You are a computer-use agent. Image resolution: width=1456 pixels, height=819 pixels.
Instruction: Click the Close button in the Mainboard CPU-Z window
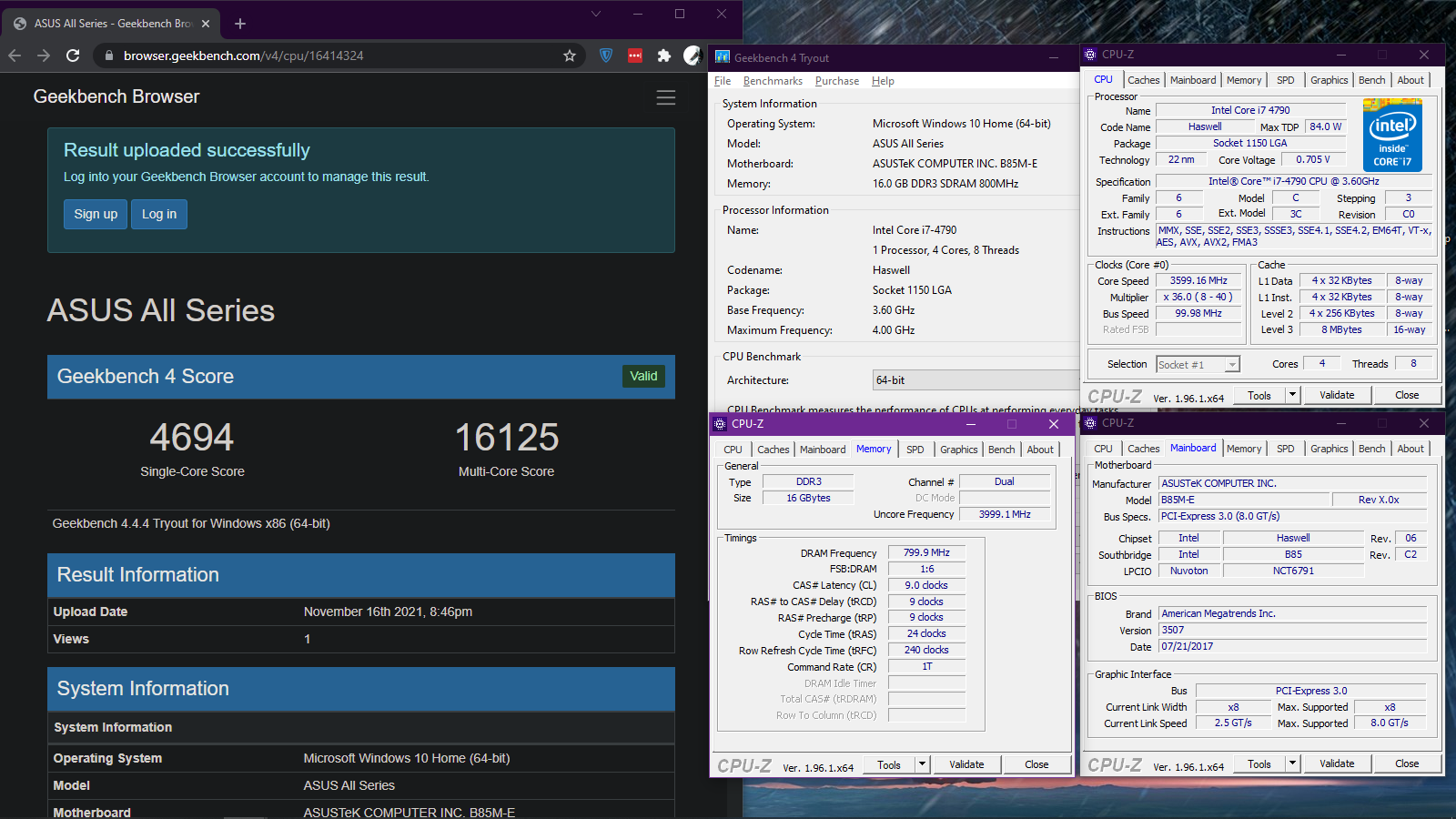(1407, 763)
